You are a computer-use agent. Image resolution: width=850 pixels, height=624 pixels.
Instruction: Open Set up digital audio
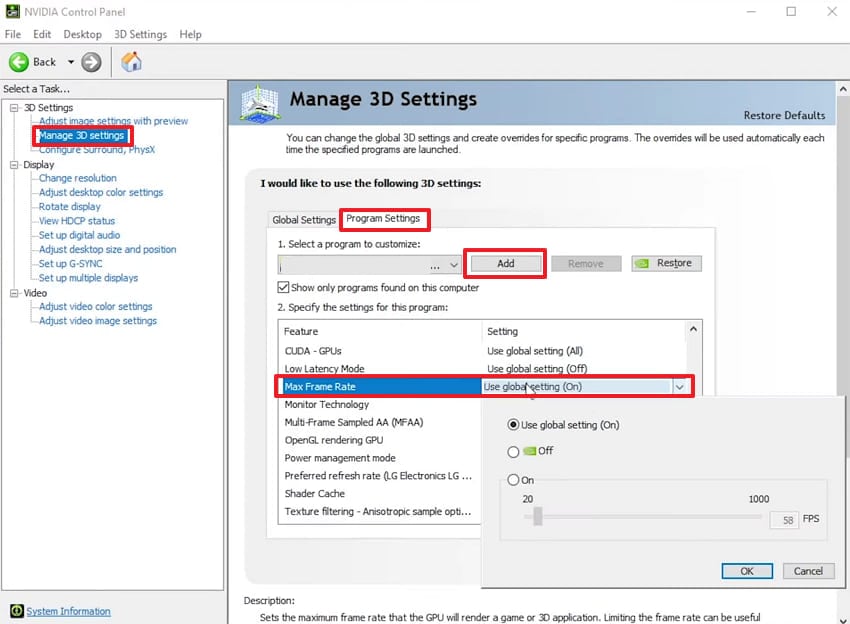(79, 235)
